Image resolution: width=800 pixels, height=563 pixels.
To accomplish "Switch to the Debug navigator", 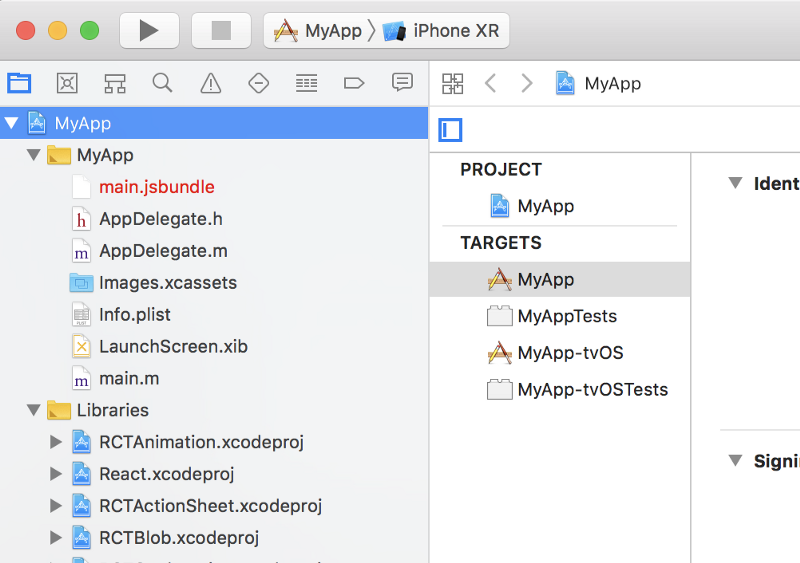I will point(306,83).
